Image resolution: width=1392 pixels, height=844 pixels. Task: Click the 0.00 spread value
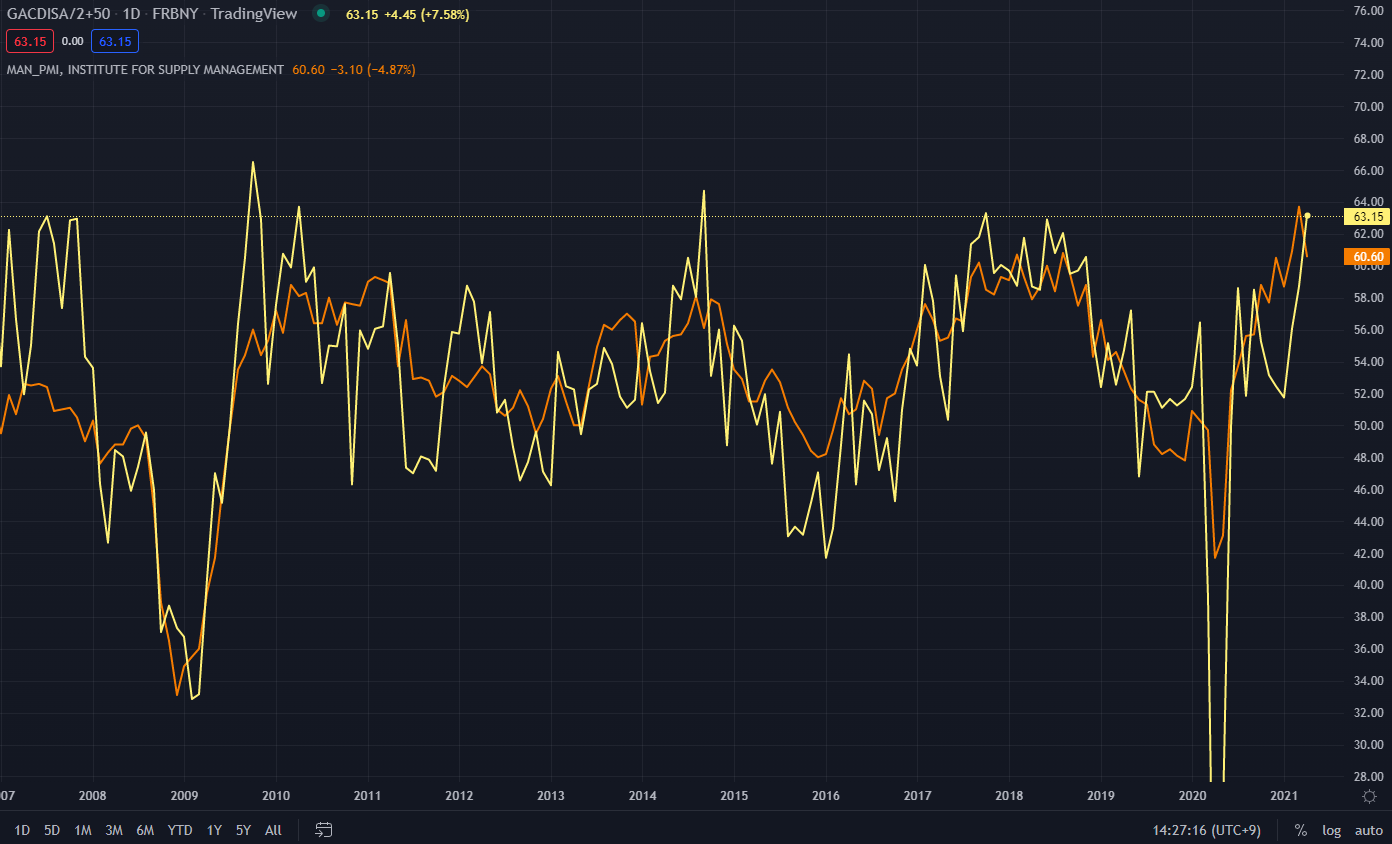click(x=72, y=41)
